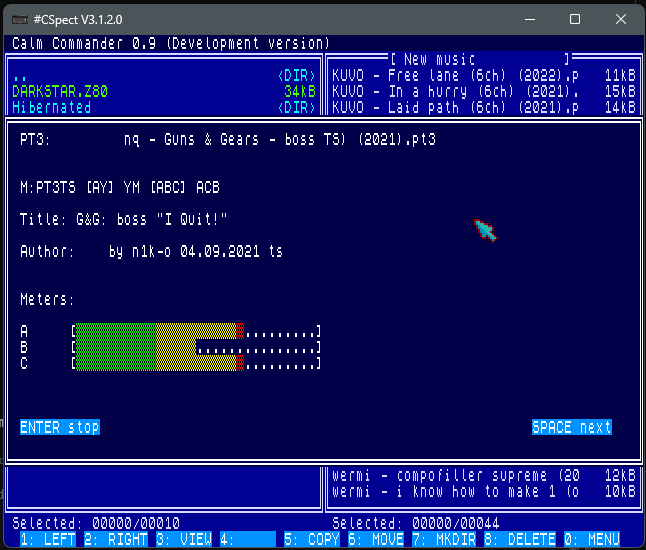Click channel C level meter

(x=196, y=363)
